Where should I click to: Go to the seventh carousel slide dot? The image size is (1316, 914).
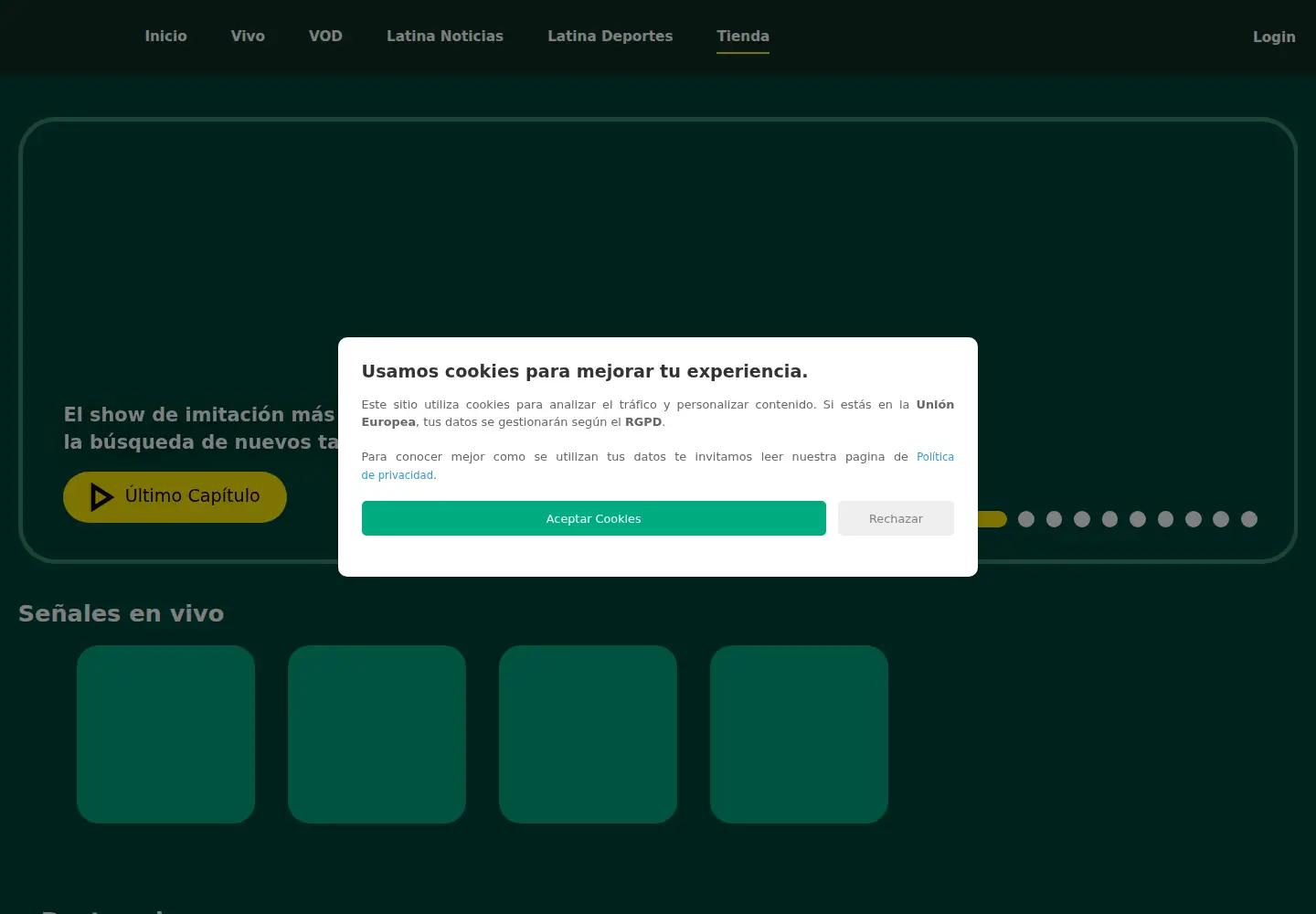tap(1165, 519)
